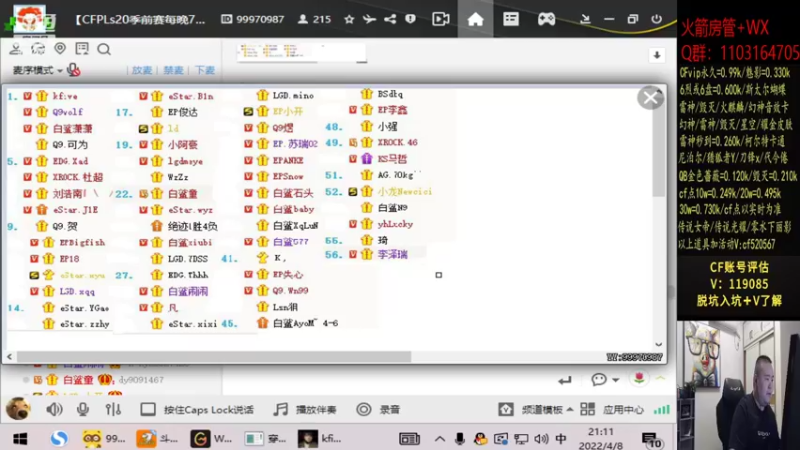The height and width of the screenshot is (450, 800).
Task: Toggle the muted microphone icon near 麦序模式
Action: (x=73, y=70)
